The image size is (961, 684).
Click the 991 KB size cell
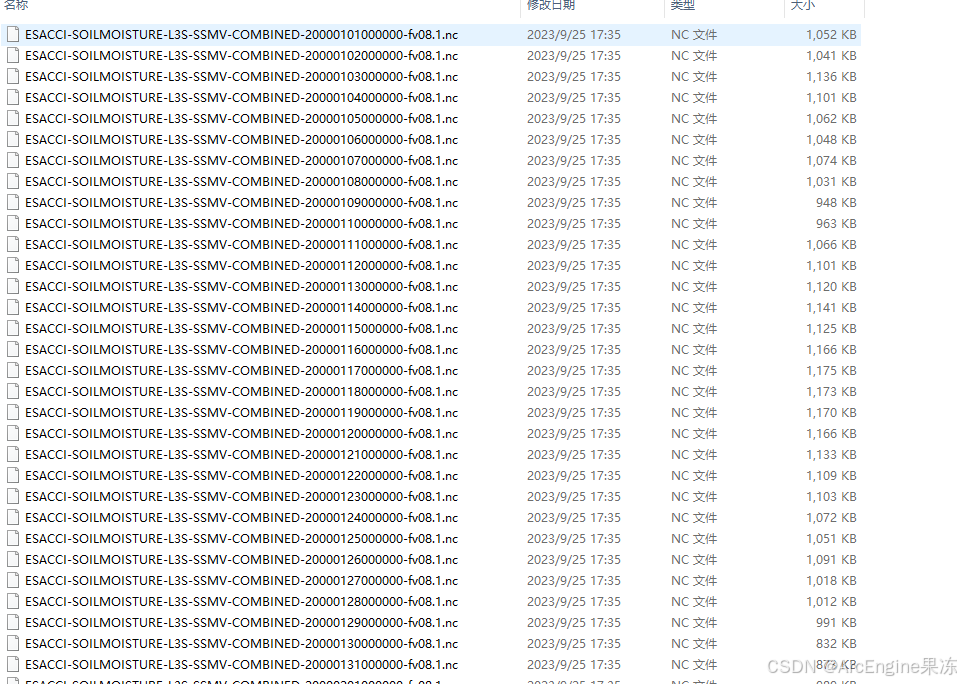[836, 623]
